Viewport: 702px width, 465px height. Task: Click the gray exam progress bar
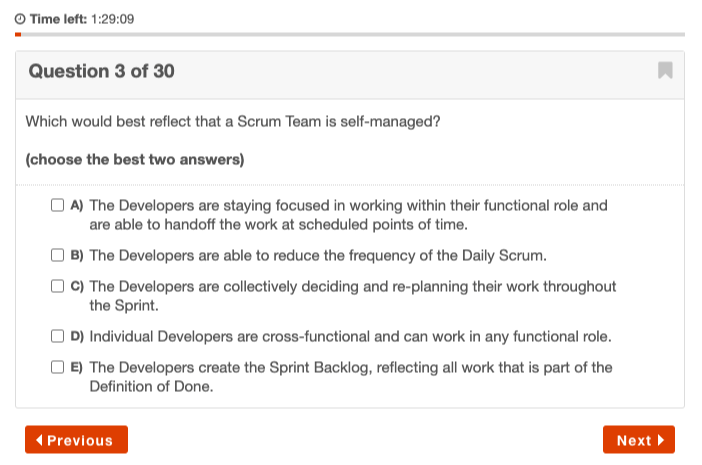point(350,34)
